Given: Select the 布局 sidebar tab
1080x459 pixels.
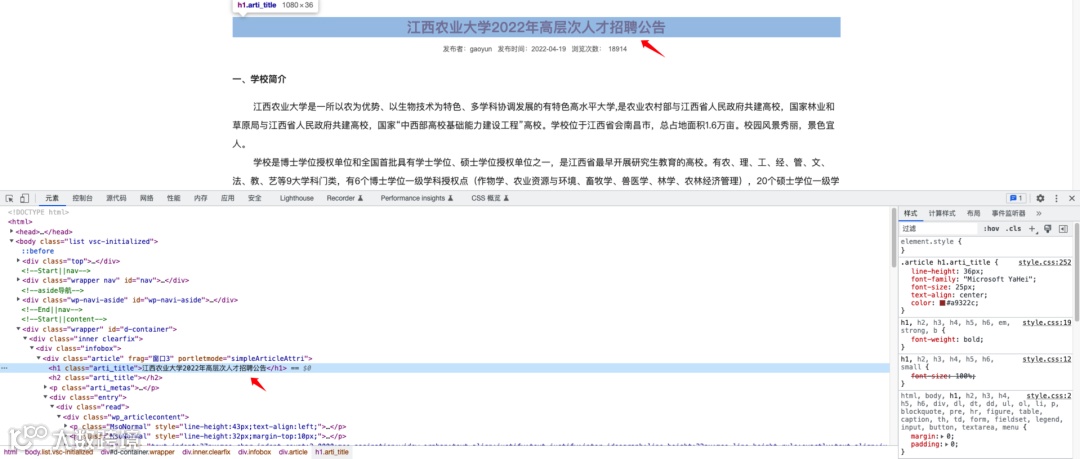Looking at the screenshot, I should [973, 214].
